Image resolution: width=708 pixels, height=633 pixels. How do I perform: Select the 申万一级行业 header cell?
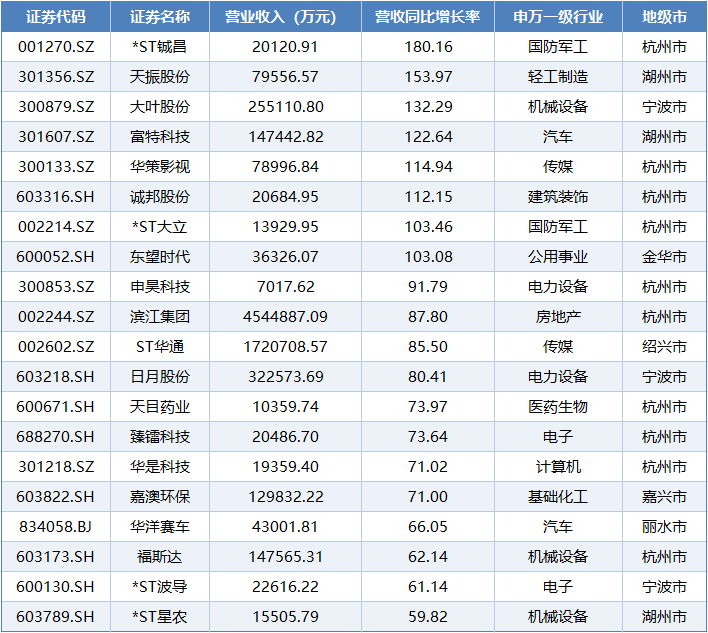coord(558,17)
